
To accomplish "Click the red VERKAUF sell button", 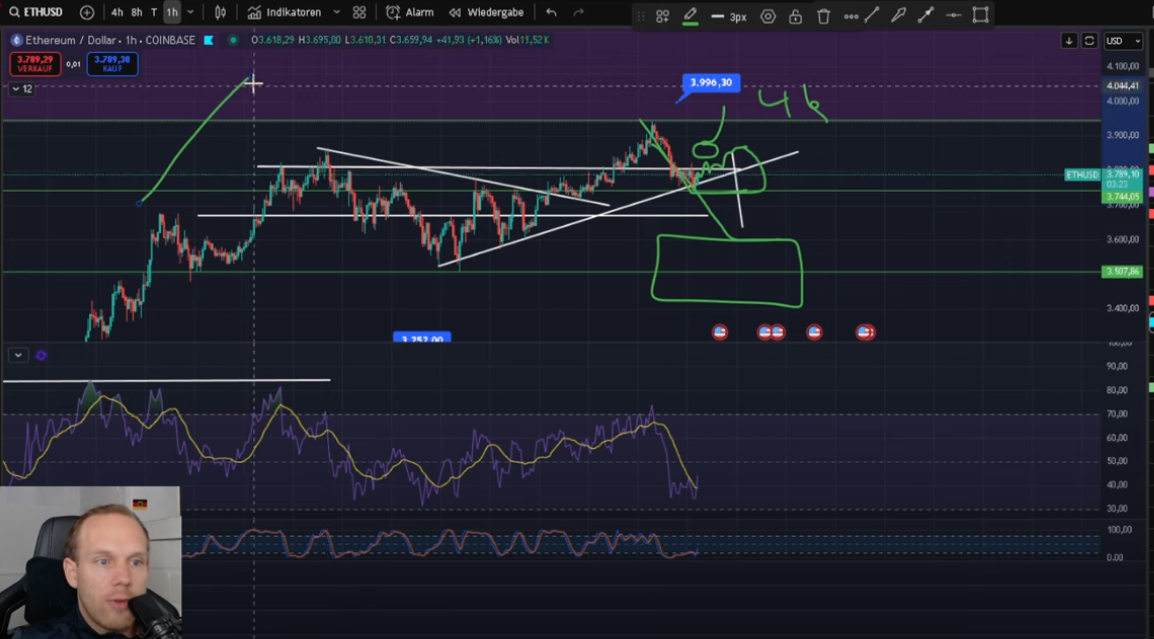I will tap(35, 64).
